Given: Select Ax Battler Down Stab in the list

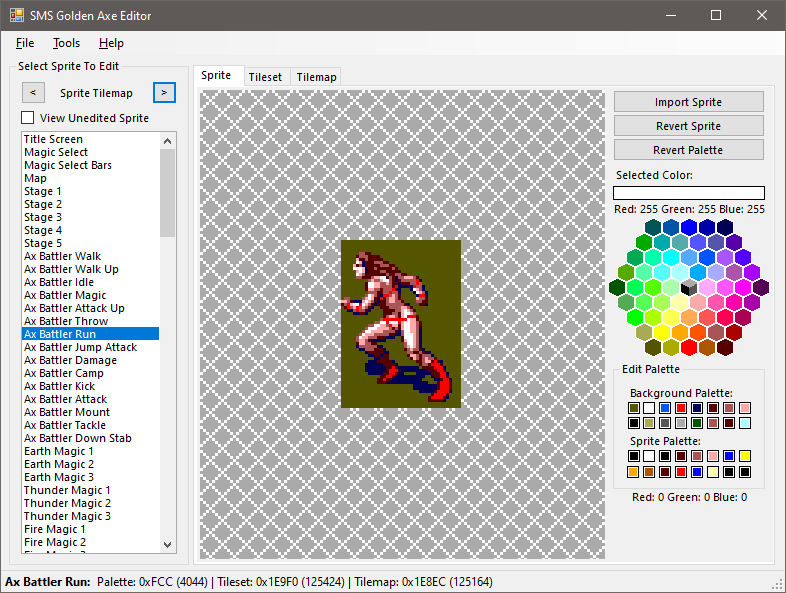Looking at the screenshot, I should (91, 438).
